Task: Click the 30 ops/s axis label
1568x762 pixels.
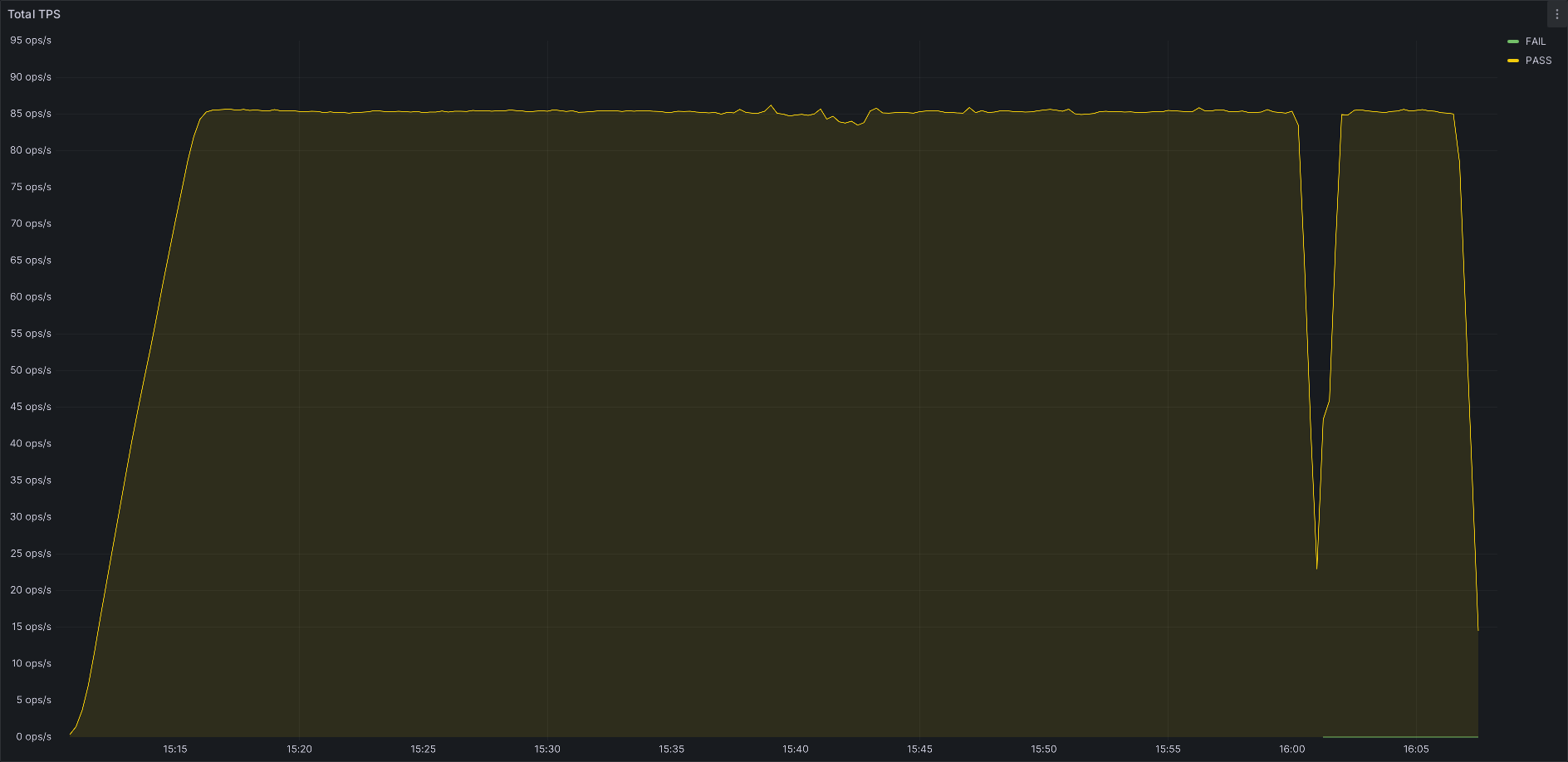Action: point(31,516)
